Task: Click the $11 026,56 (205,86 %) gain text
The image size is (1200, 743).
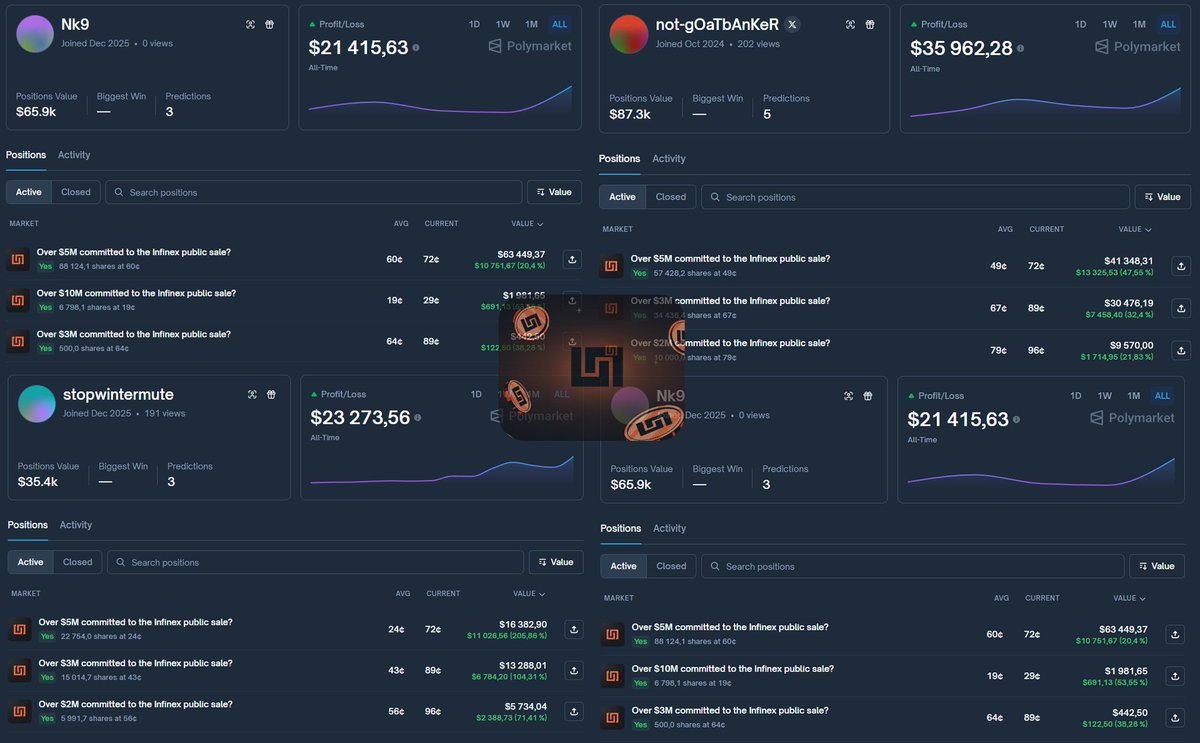Action: pos(507,635)
